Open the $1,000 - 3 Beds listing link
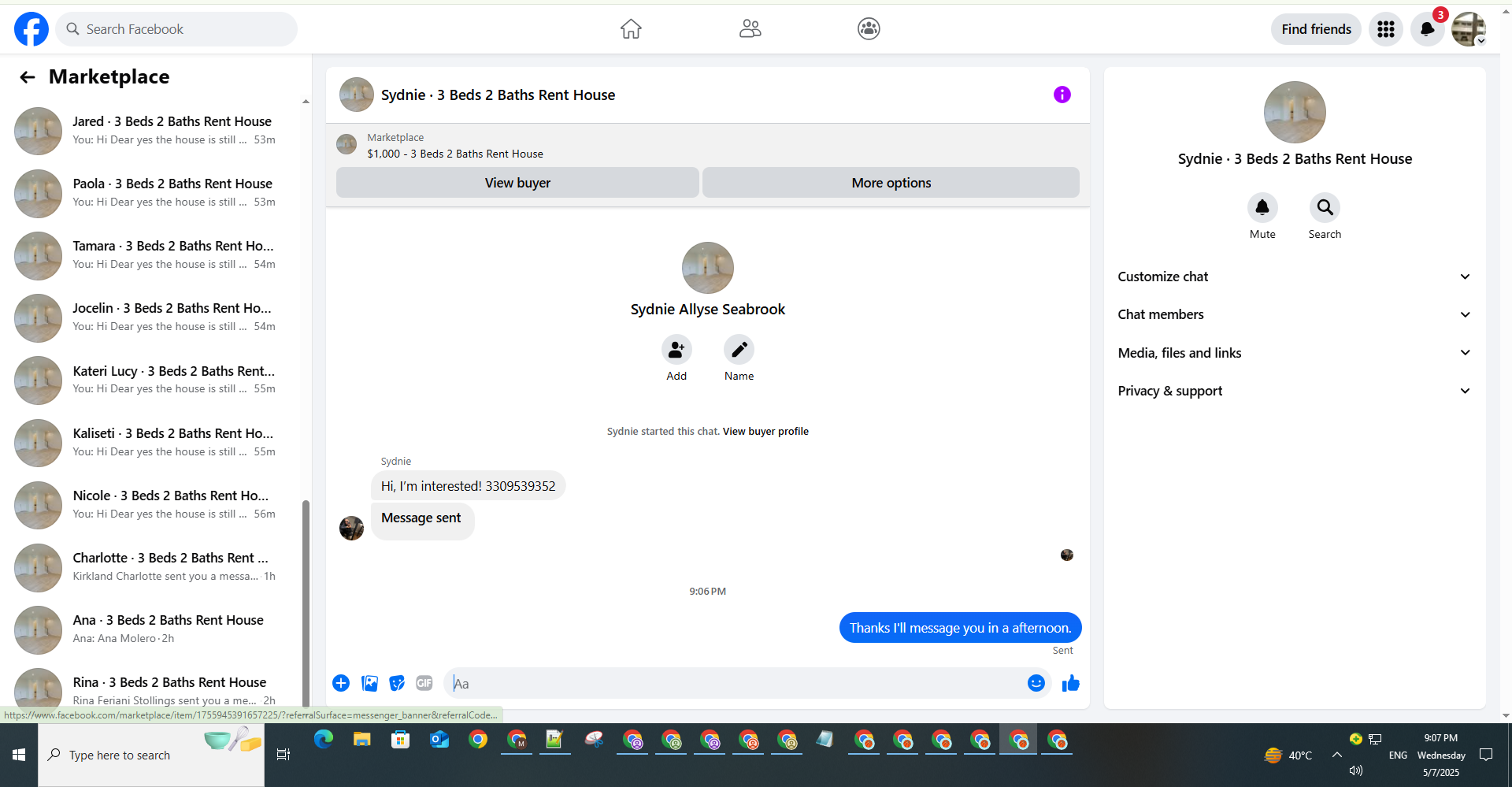The image size is (1512, 787). (455, 154)
